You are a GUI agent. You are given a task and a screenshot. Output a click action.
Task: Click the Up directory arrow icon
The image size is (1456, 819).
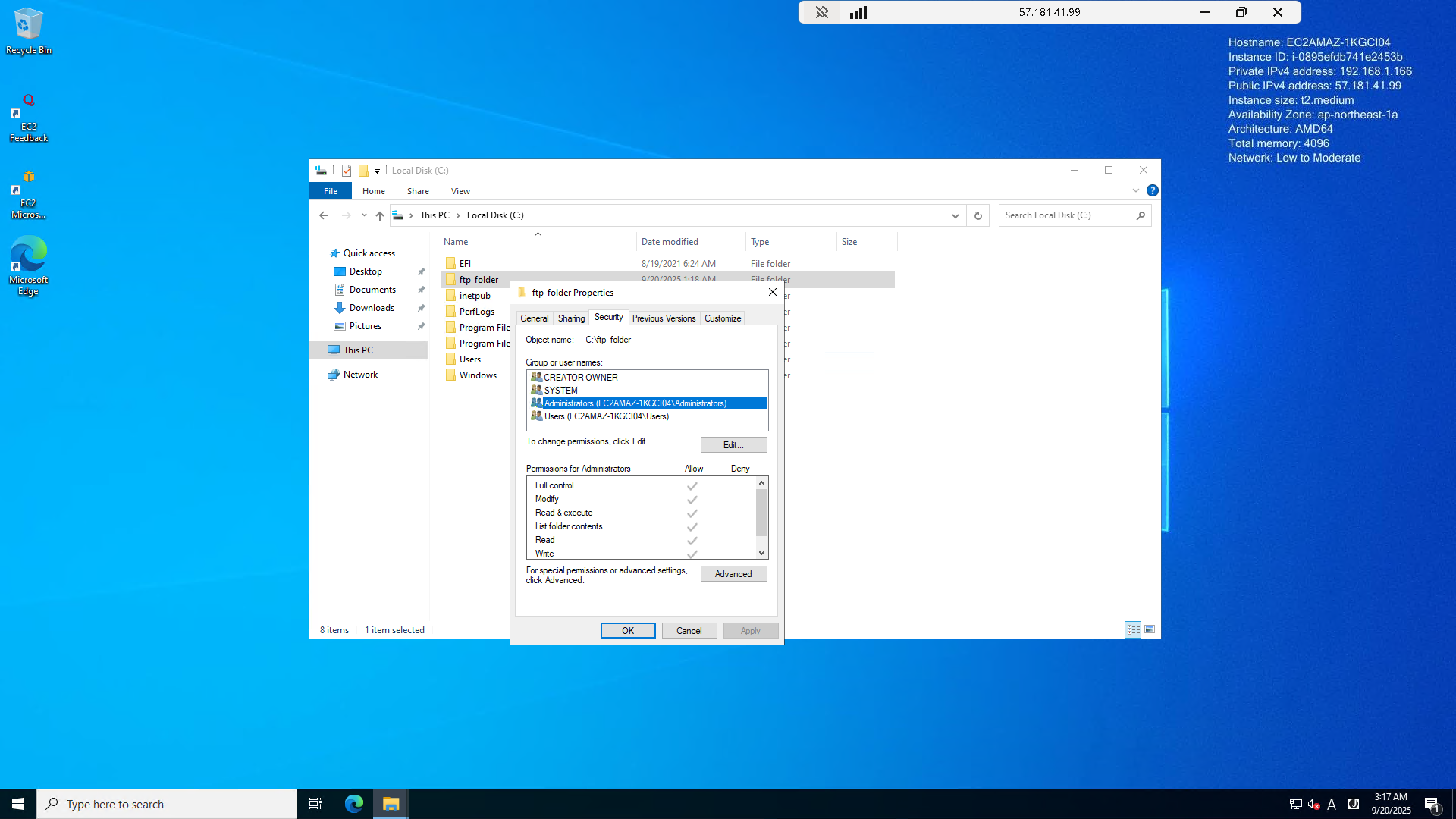coord(380,216)
